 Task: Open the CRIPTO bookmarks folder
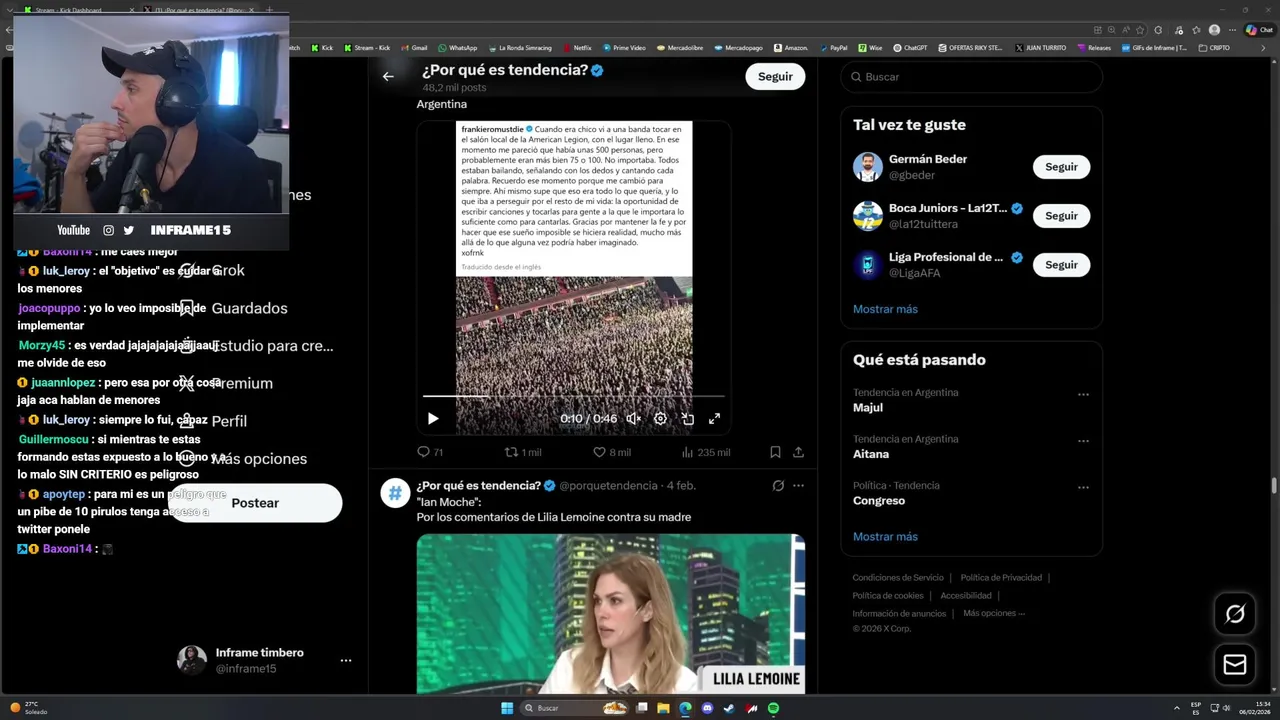pos(1214,47)
